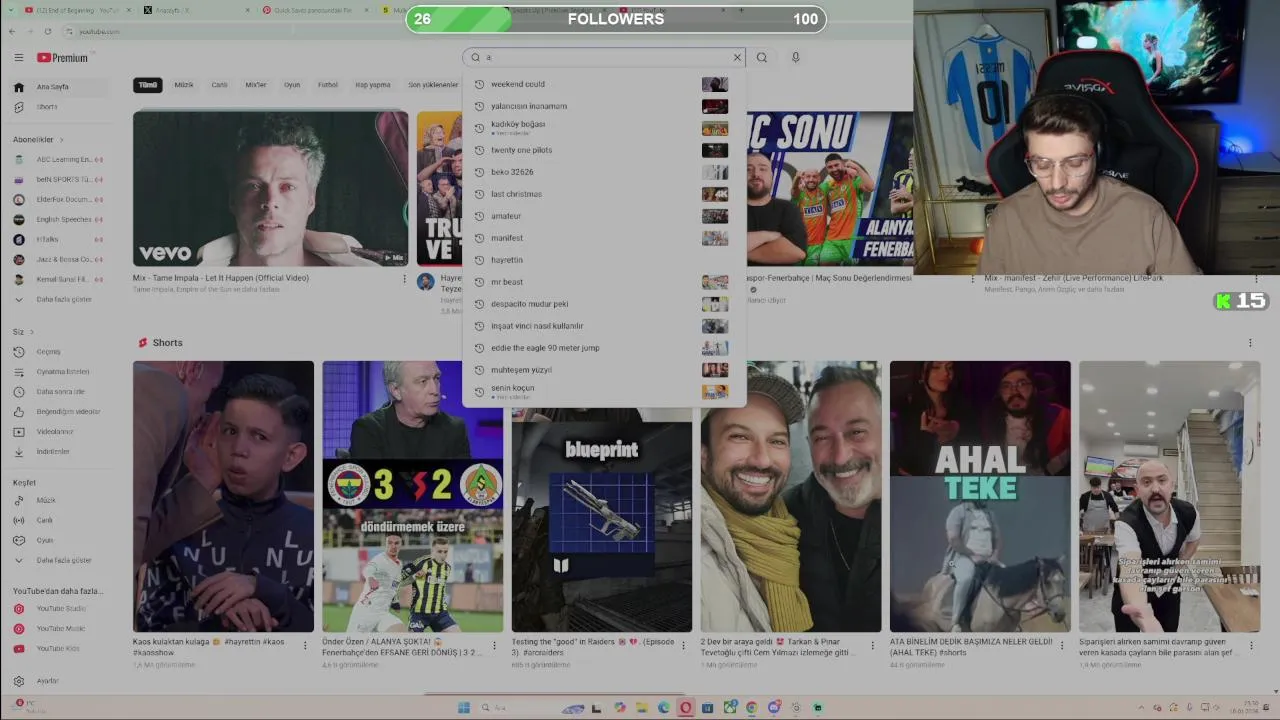The width and height of the screenshot is (1280, 720).
Task: Open Jazz & Bossa Co... channel
Action: point(60,259)
